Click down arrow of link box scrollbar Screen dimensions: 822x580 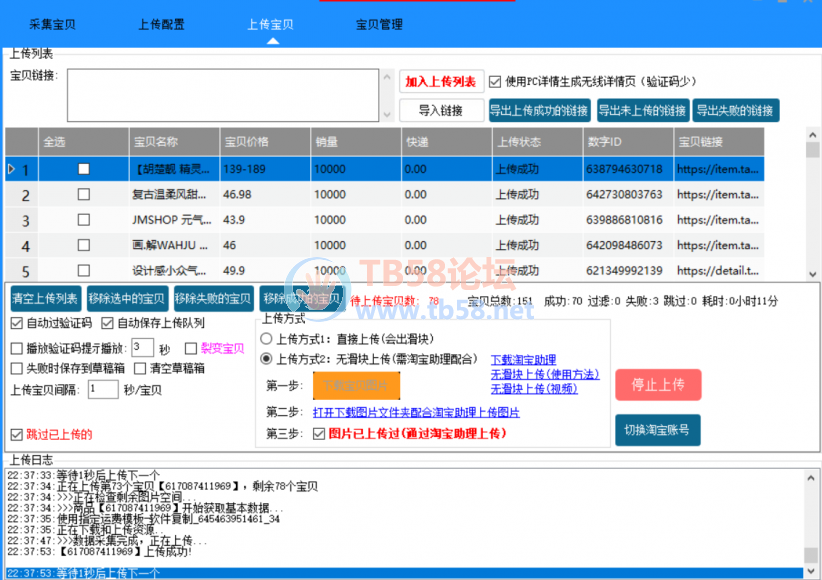coord(387,114)
